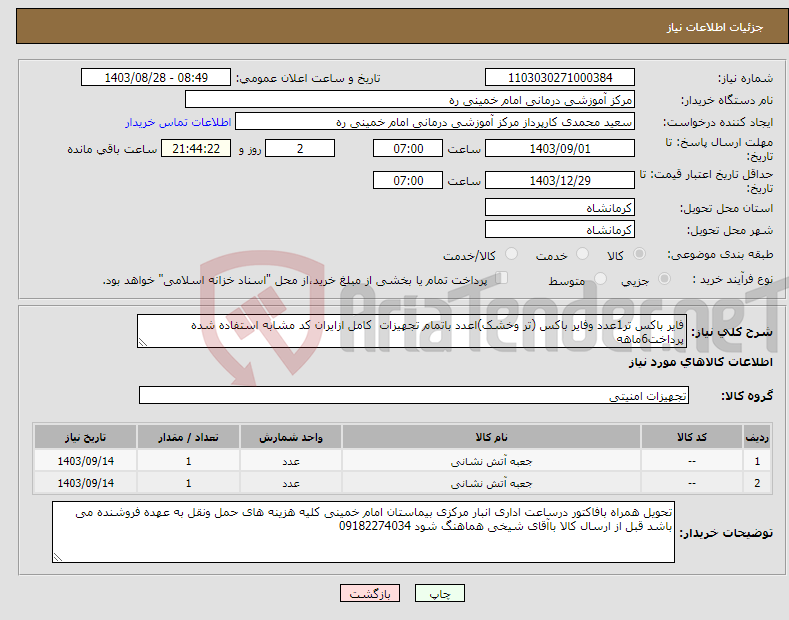Click the date 1403/09/14 in row 1

86,461
